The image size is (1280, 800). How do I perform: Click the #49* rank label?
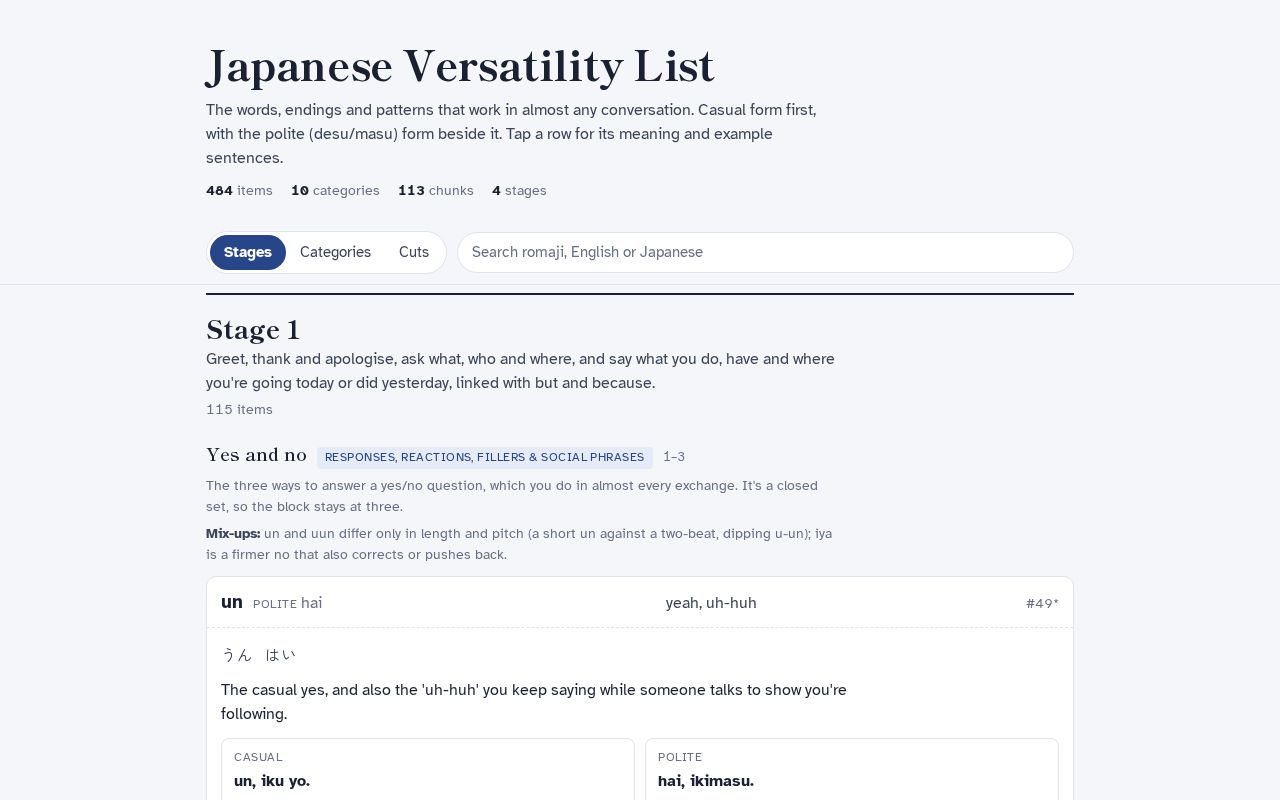(x=1042, y=603)
